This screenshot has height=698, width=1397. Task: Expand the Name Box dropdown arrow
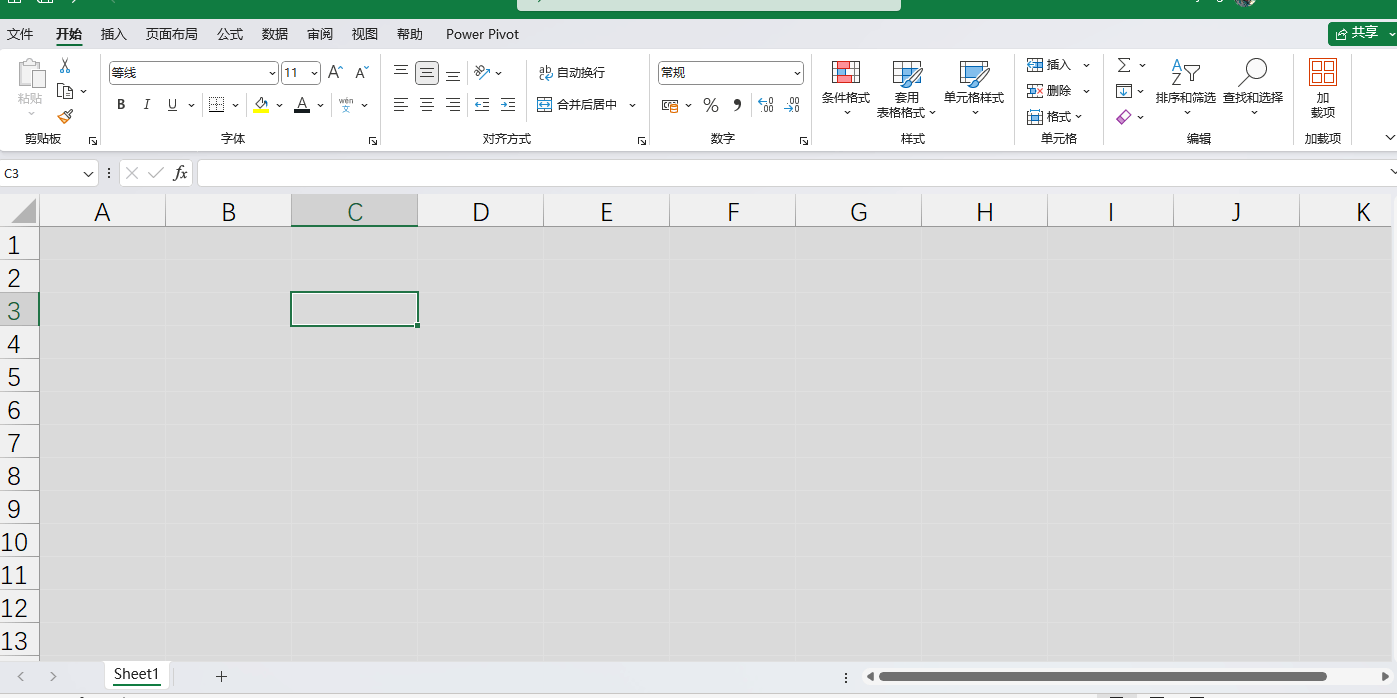click(x=88, y=173)
